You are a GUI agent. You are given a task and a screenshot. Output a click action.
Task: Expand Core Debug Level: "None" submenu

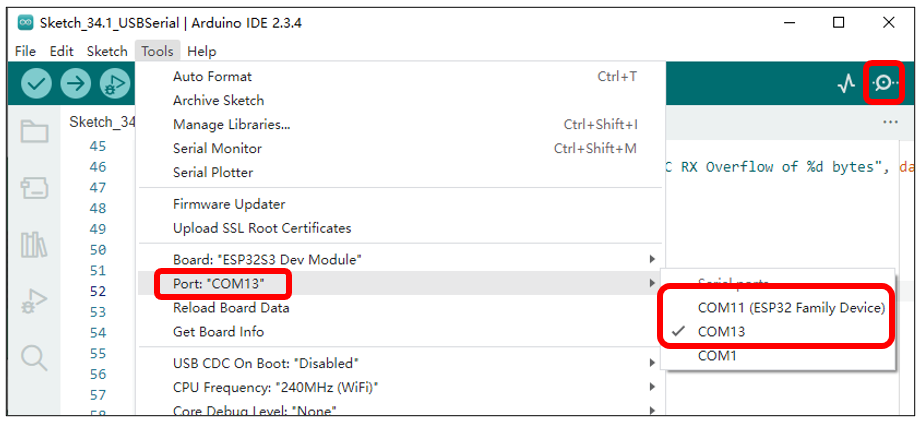(x=400, y=410)
